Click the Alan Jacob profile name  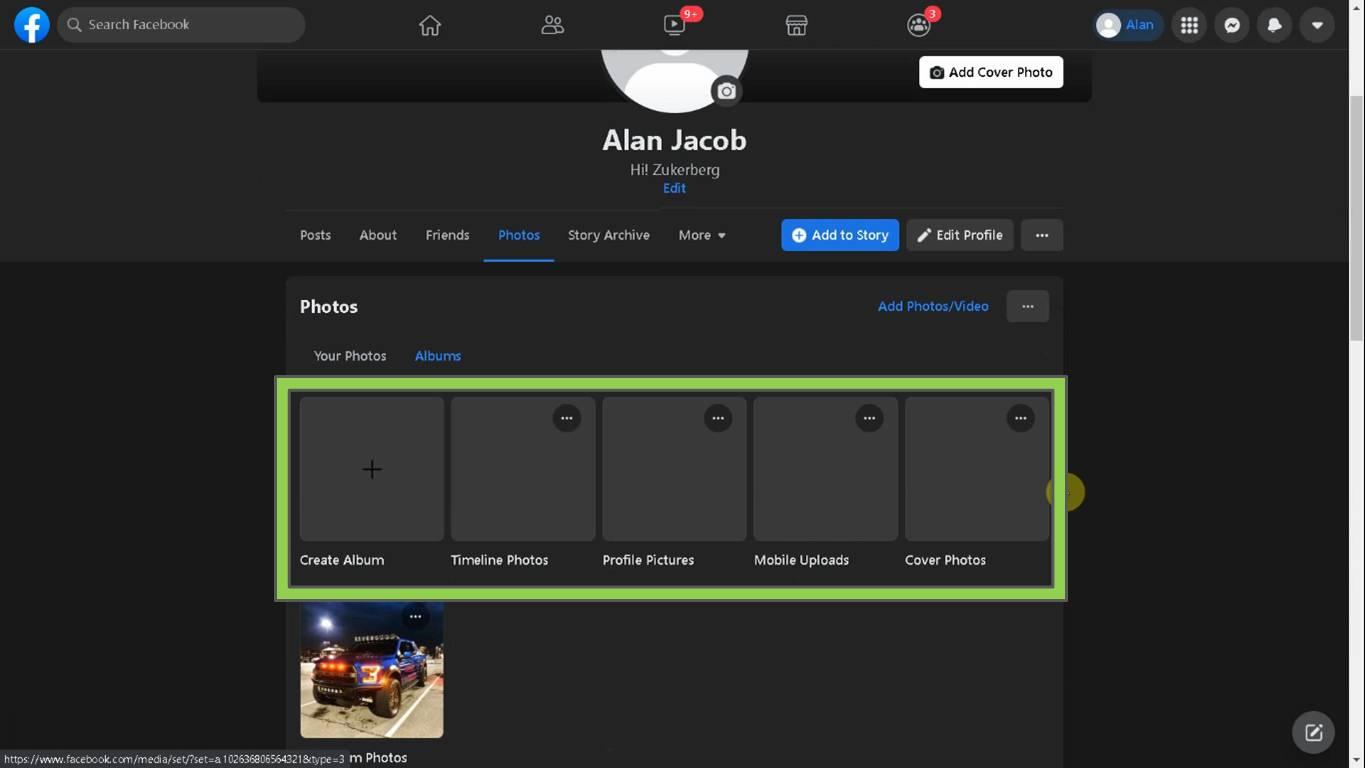coord(674,140)
